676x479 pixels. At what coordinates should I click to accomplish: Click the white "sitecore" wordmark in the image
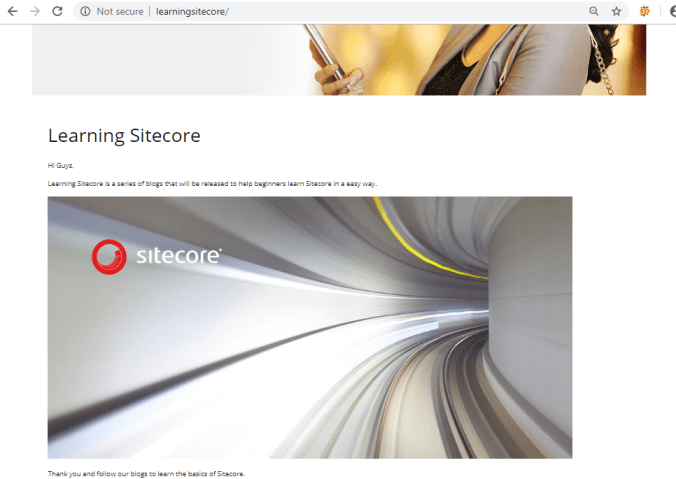pos(179,256)
